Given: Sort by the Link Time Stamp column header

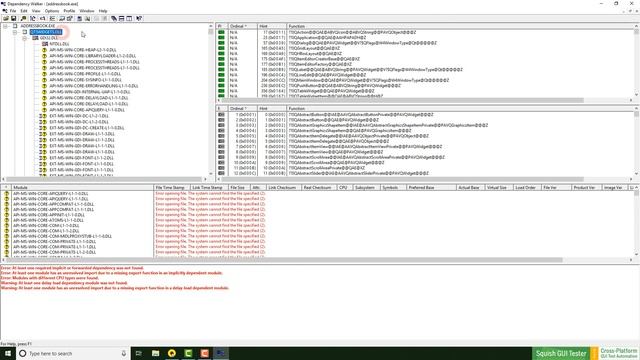Looking at the screenshot, I should coord(208,187).
